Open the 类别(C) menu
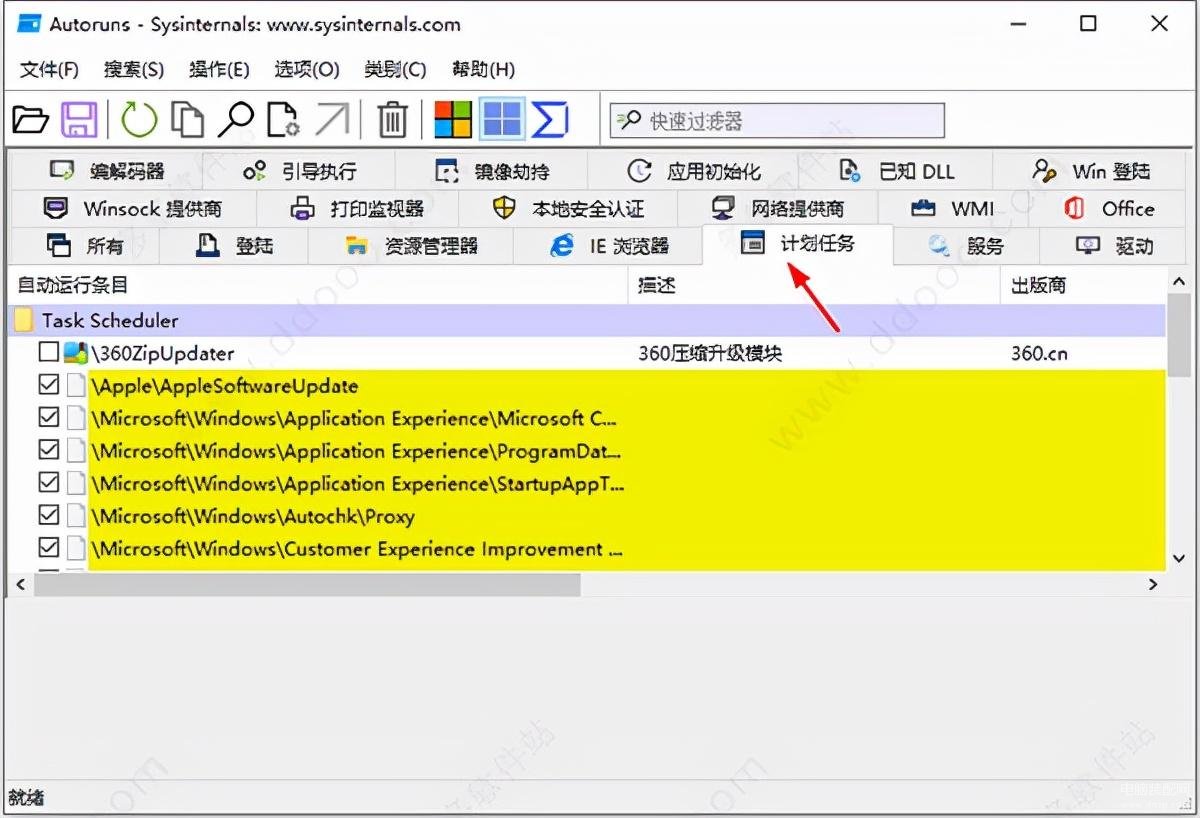This screenshot has height=818, width=1200. coord(396,69)
